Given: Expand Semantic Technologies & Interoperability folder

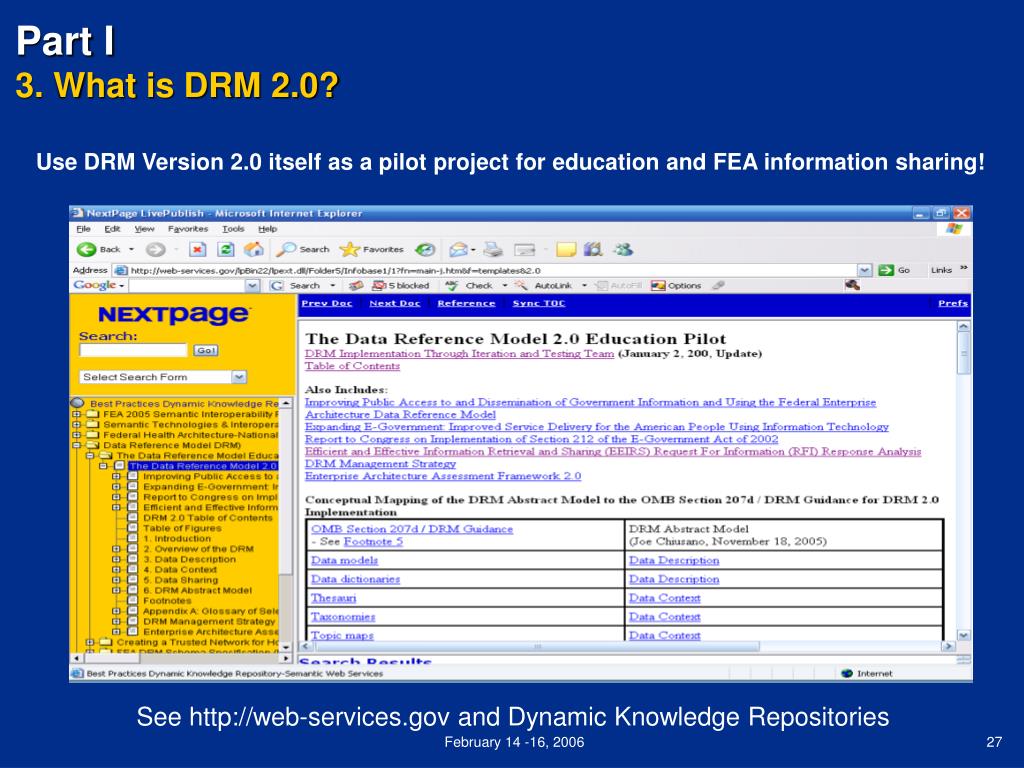Looking at the screenshot, I should click(76, 424).
